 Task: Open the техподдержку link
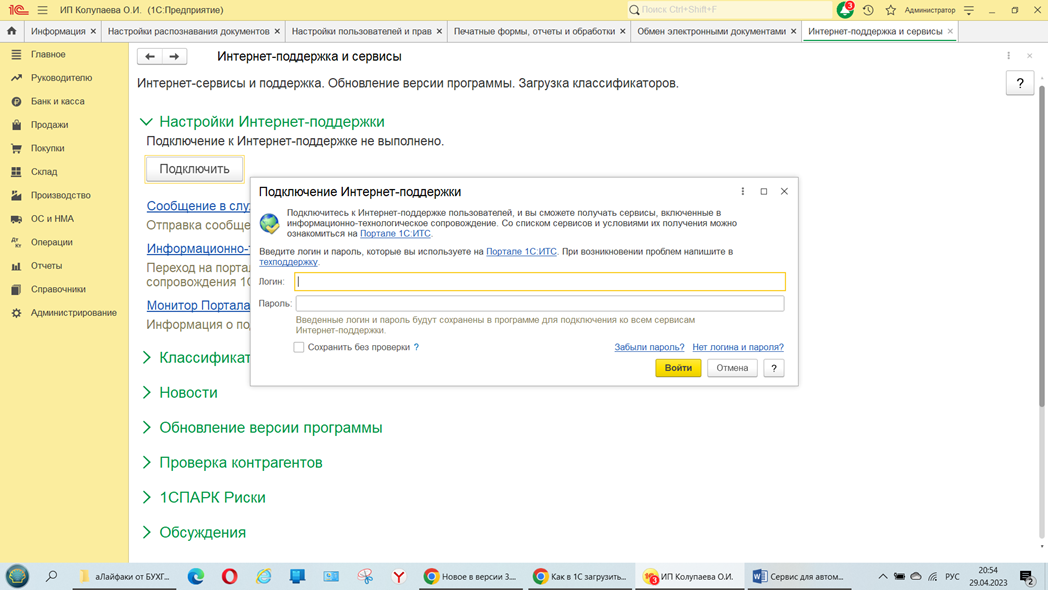[x=288, y=262]
